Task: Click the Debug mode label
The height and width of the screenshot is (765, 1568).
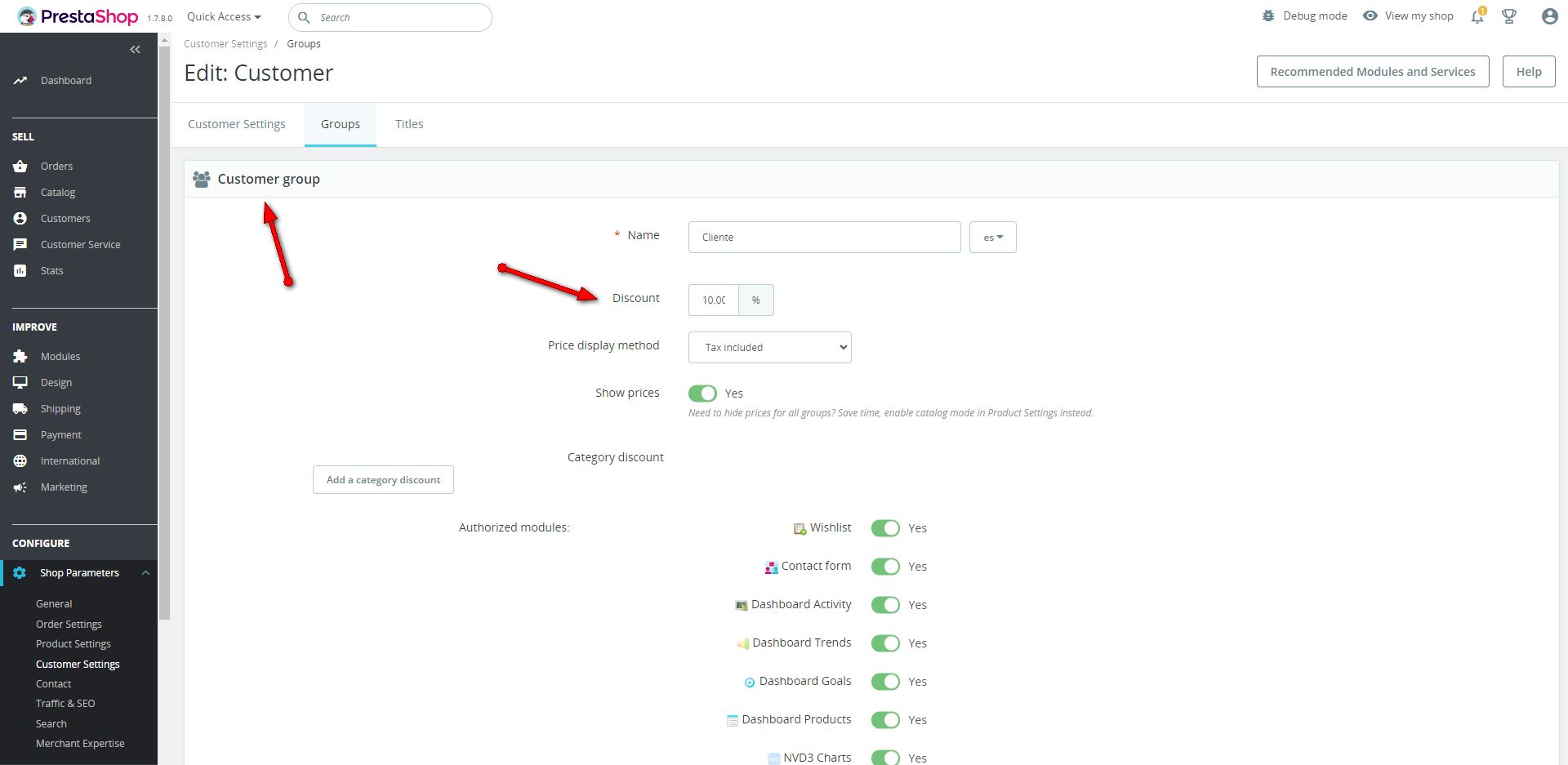Action: [1315, 16]
